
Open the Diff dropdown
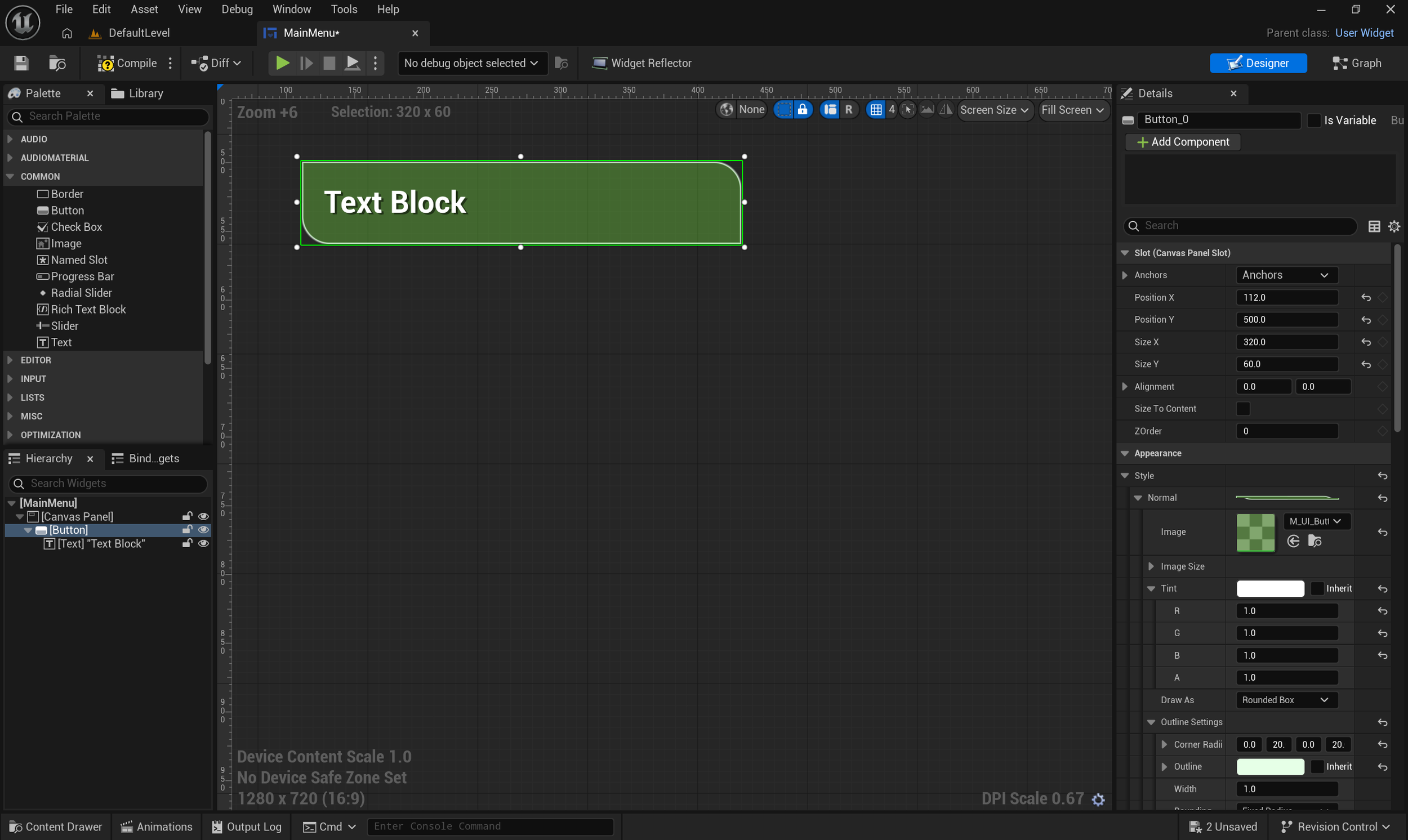point(217,63)
